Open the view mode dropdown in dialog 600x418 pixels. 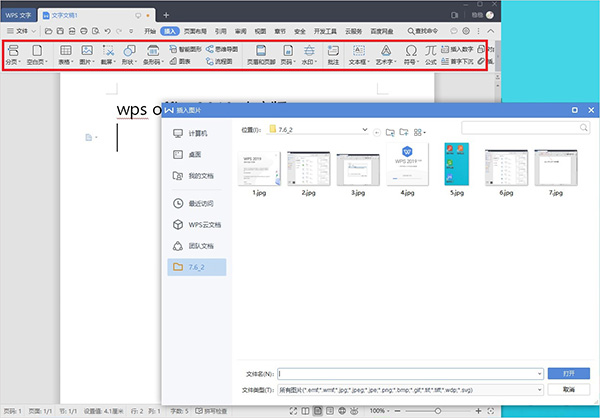point(420,132)
